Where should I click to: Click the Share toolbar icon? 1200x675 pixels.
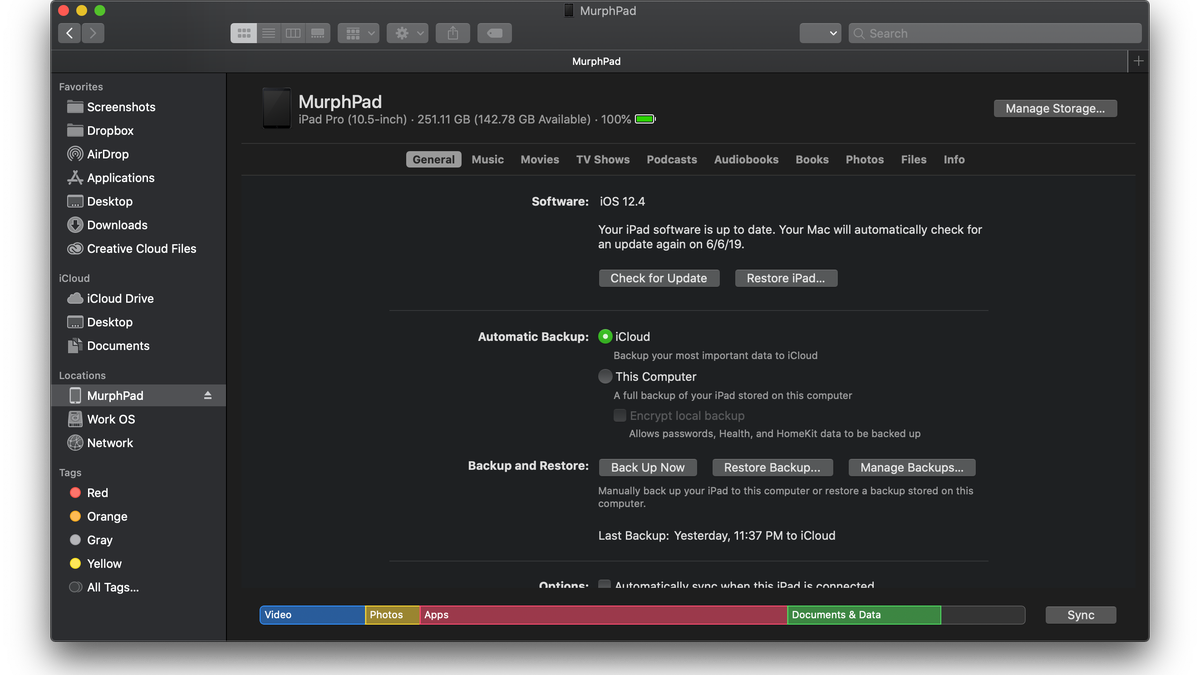click(453, 33)
